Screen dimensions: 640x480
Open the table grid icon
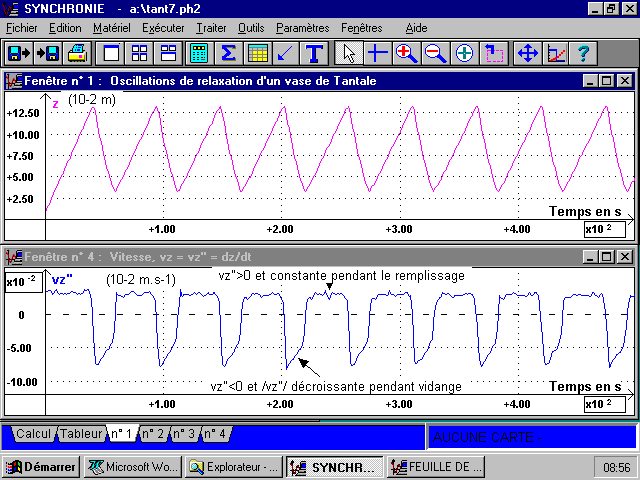tap(257, 53)
